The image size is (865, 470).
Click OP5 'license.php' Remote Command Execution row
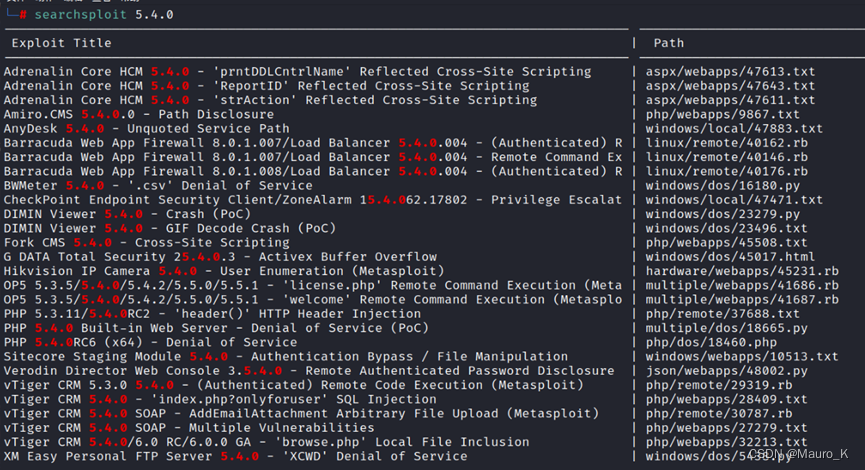pos(313,286)
